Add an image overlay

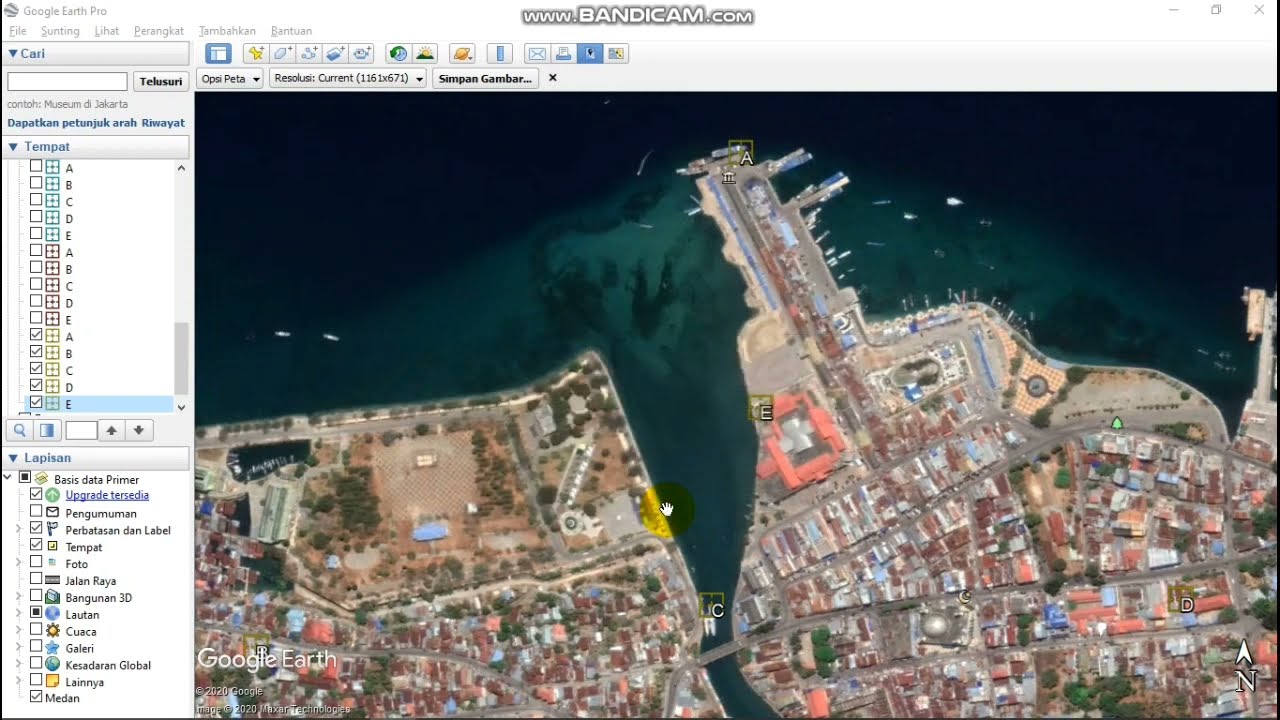point(336,54)
